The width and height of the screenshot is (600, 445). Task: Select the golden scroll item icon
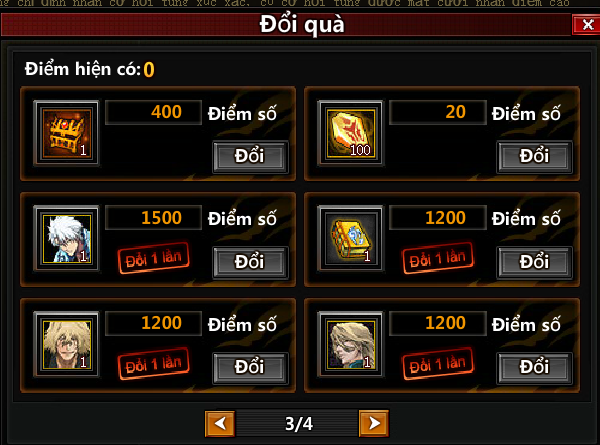[351, 133]
